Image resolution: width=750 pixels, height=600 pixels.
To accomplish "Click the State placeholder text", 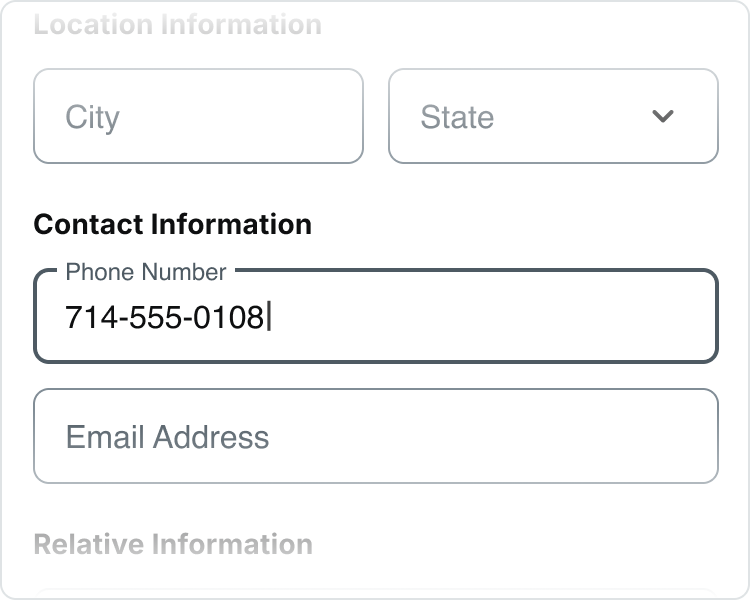I will pyautogui.click(x=457, y=118).
